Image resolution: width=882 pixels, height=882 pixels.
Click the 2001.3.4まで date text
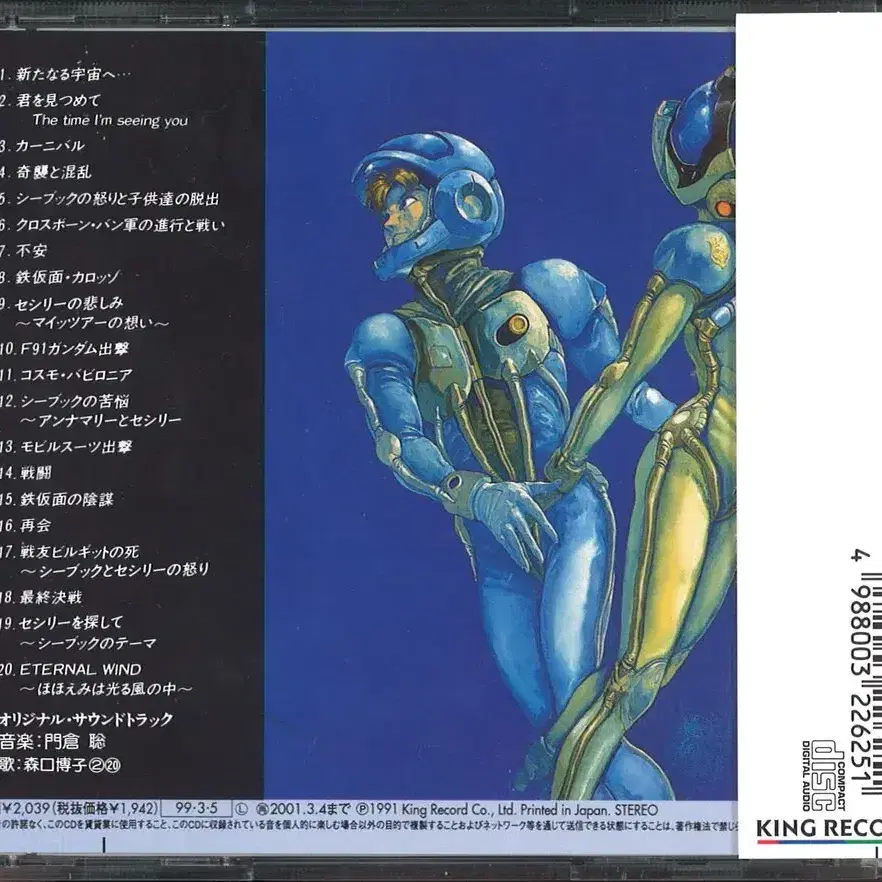tap(310, 809)
